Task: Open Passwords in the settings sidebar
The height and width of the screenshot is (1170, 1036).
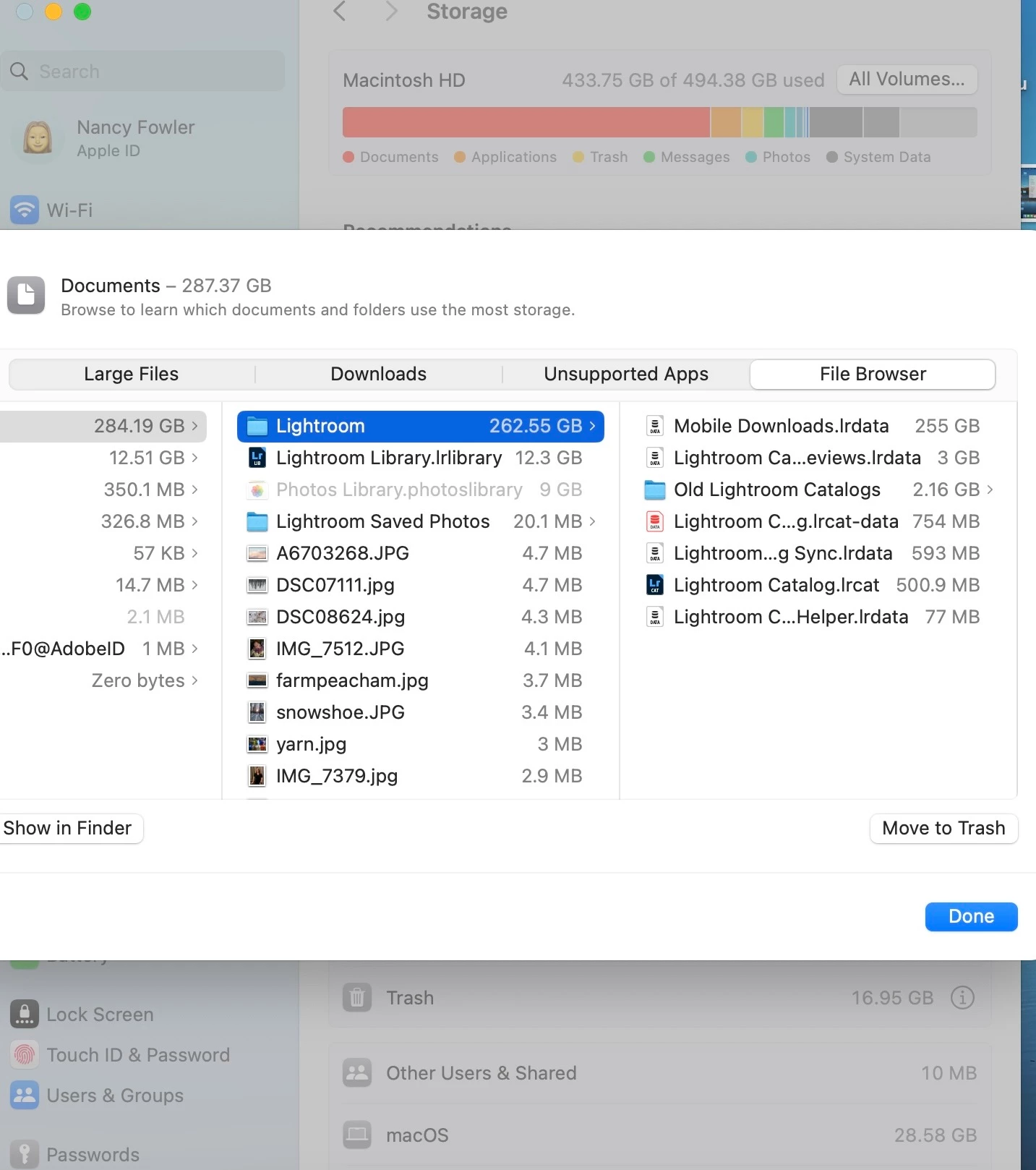Action: click(x=93, y=1155)
